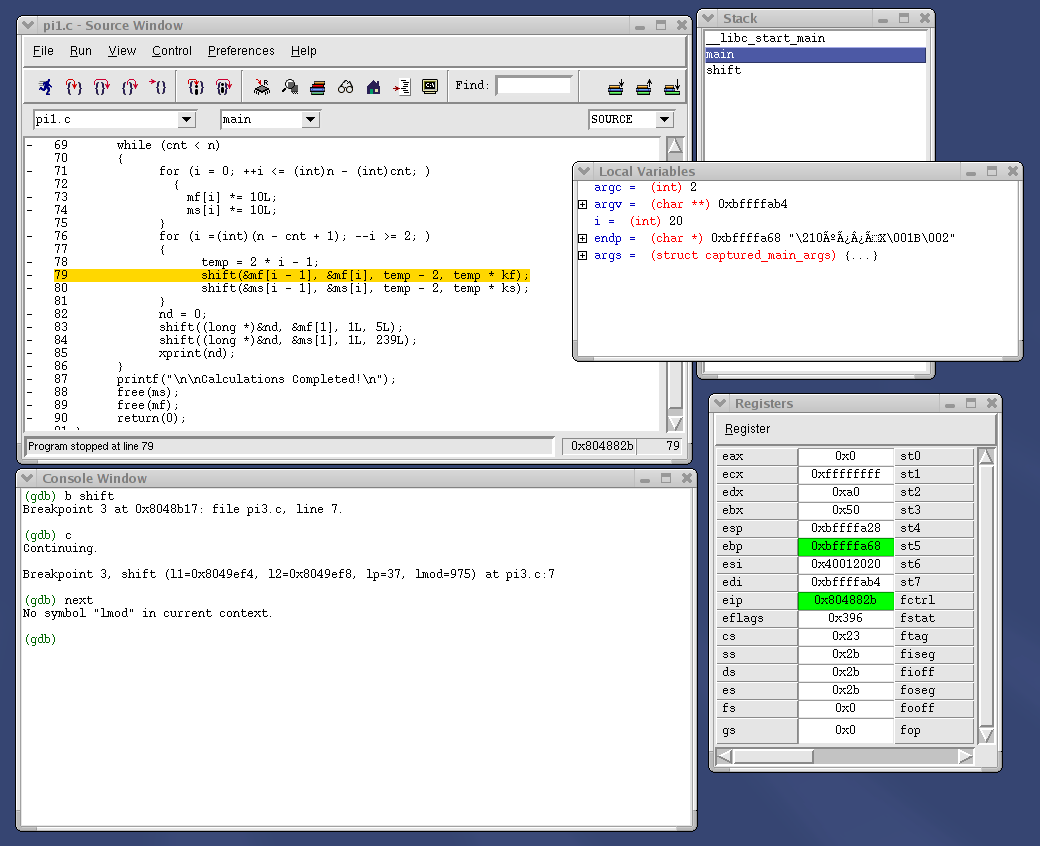
Task: Open the Stack window title bar menu icon
Action: (708, 18)
